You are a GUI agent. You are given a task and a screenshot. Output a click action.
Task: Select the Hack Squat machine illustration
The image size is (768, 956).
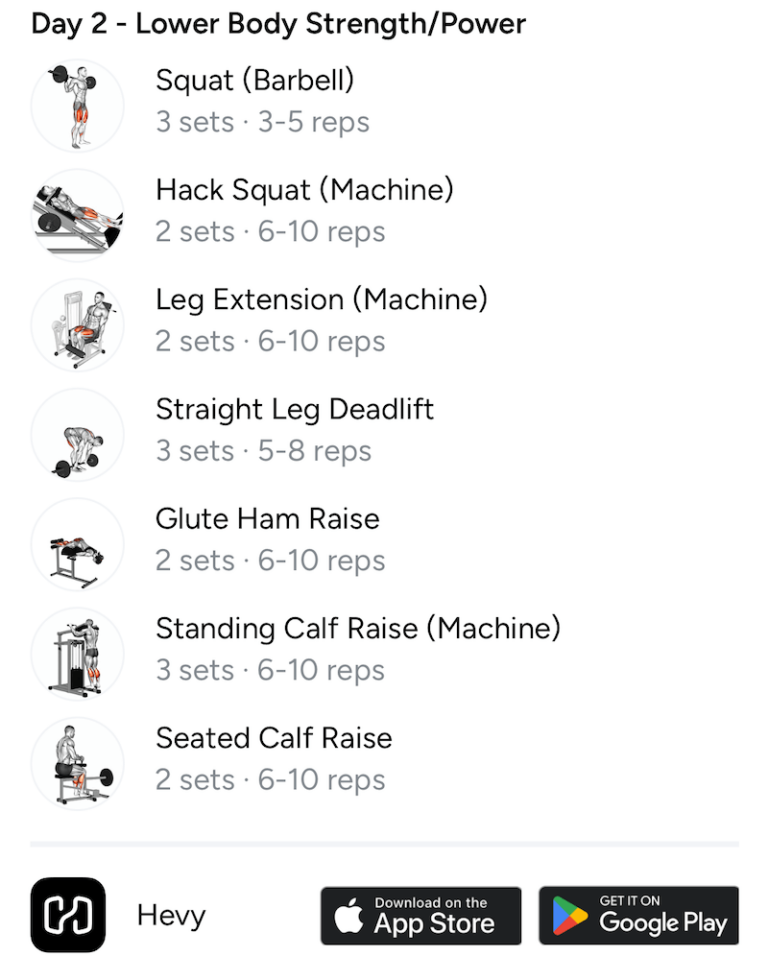77,214
